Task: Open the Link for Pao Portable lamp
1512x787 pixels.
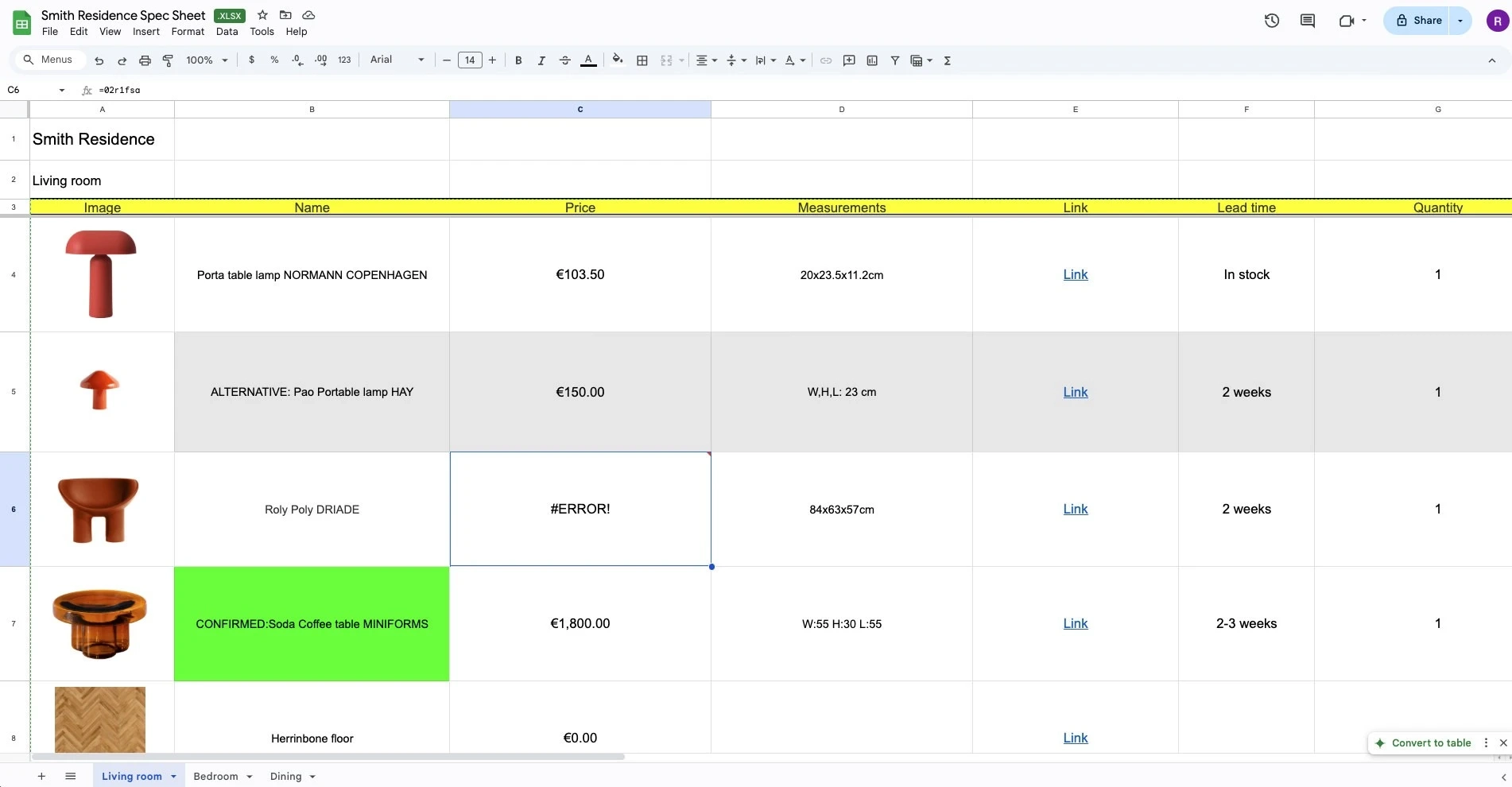Action: click(1076, 392)
